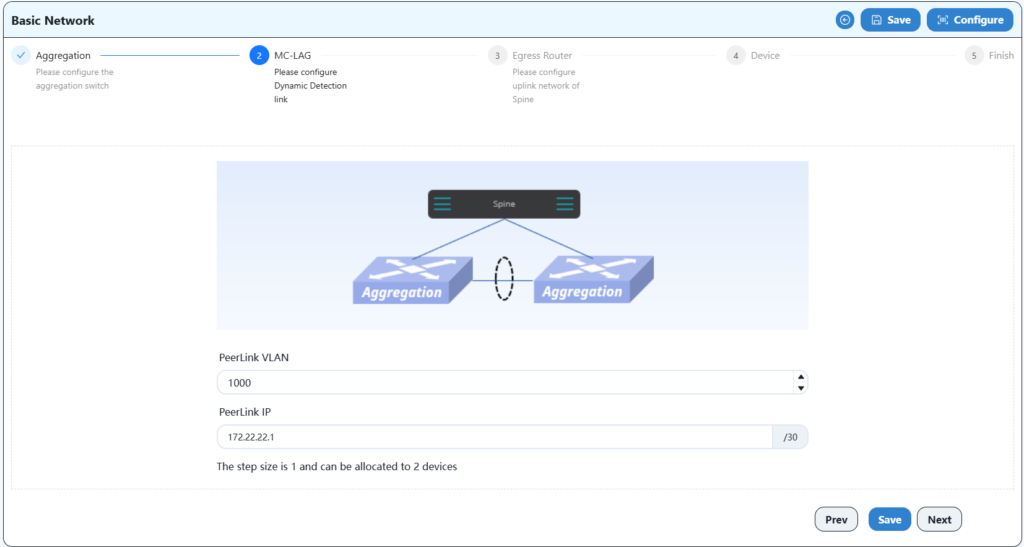The image size is (1024, 547).
Task: Decrease PeerLink VLAN with down arrow
Action: [800, 388]
